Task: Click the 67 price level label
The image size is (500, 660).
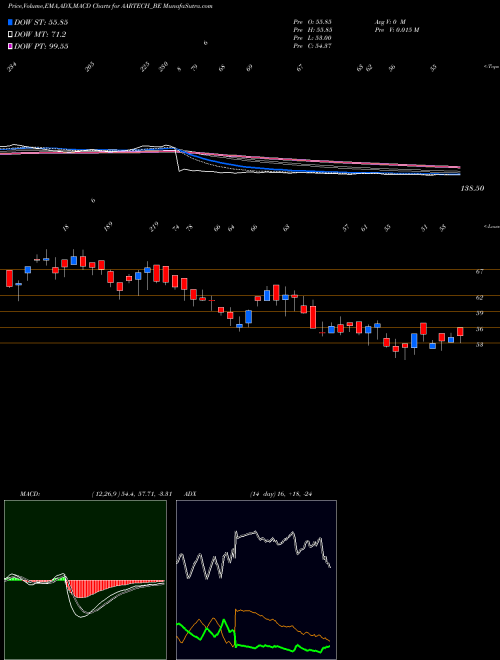Action: click(479, 272)
